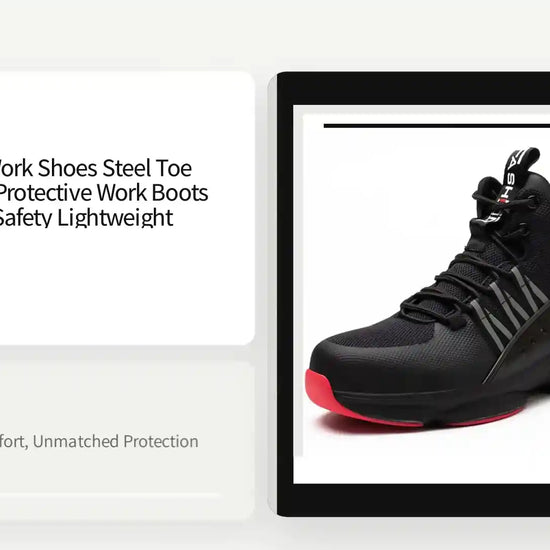This screenshot has width=550, height=550.
Task: Click the Unmatched Protection tagline
Action: (116, 441)
